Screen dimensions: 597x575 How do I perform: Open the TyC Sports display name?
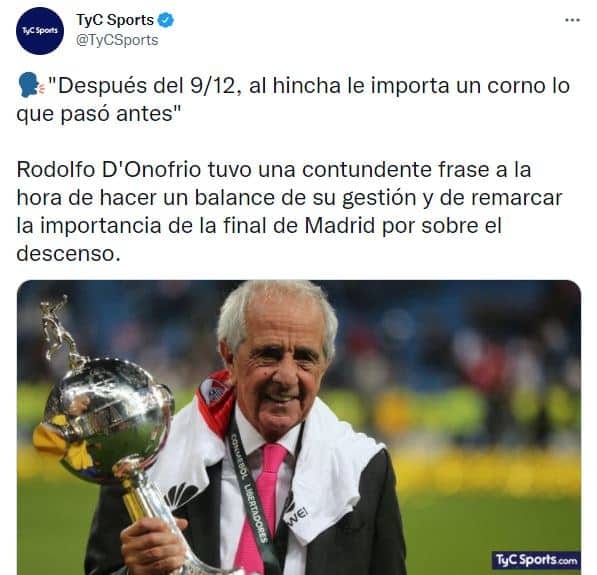click(115, 20)
